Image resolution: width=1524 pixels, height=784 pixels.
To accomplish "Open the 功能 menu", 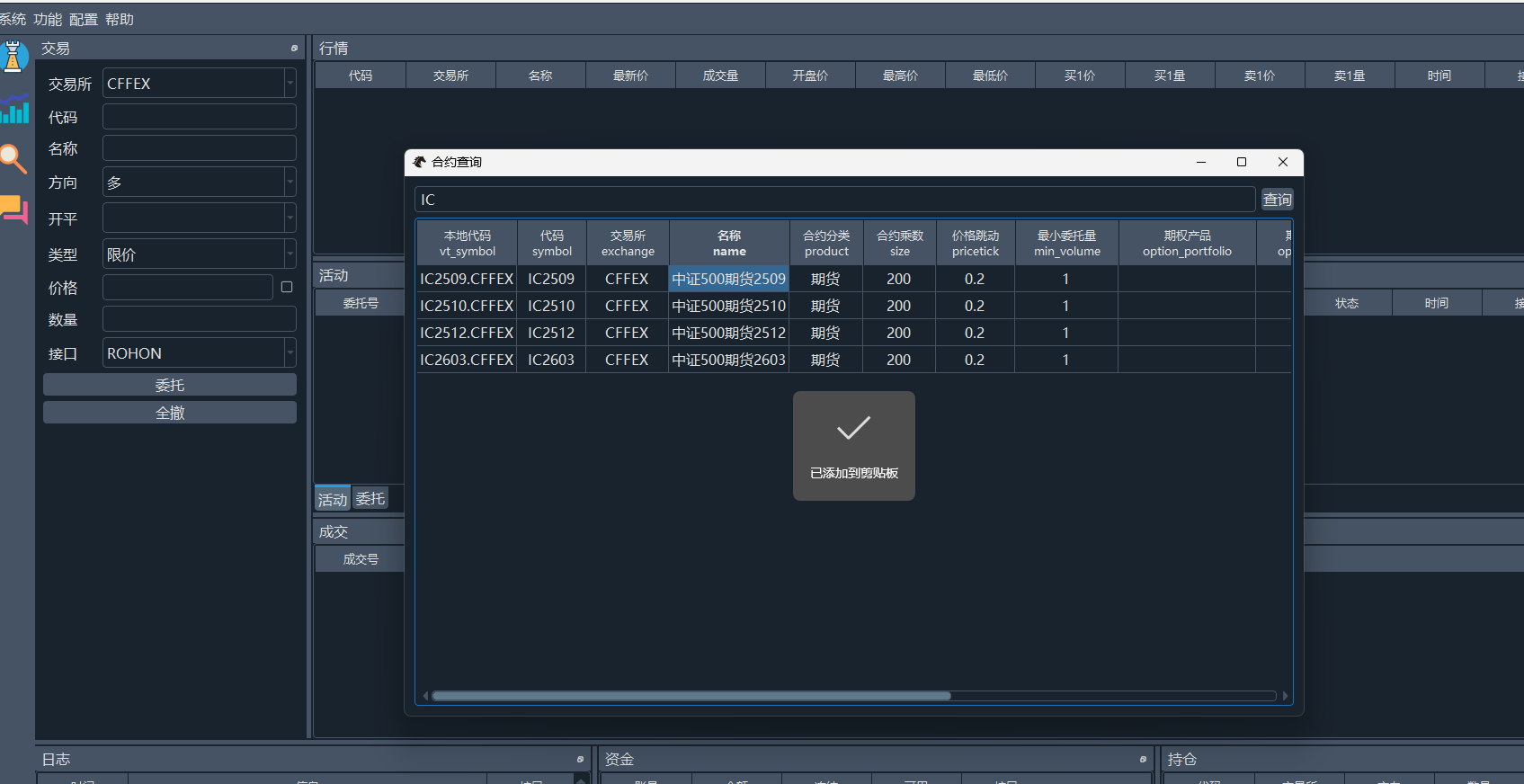I will click(x=48, y=19).
